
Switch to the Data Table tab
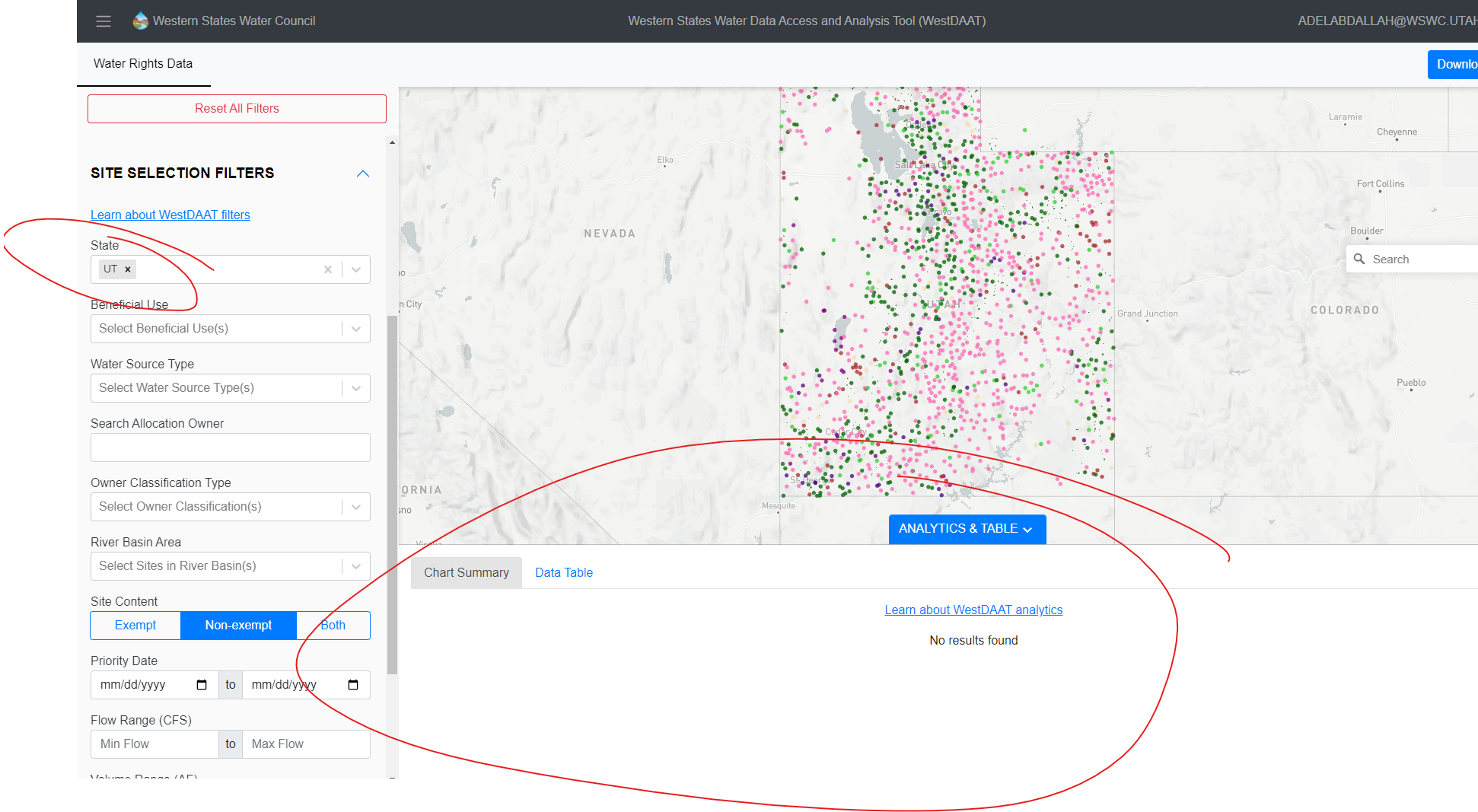(x=563, y=572)
